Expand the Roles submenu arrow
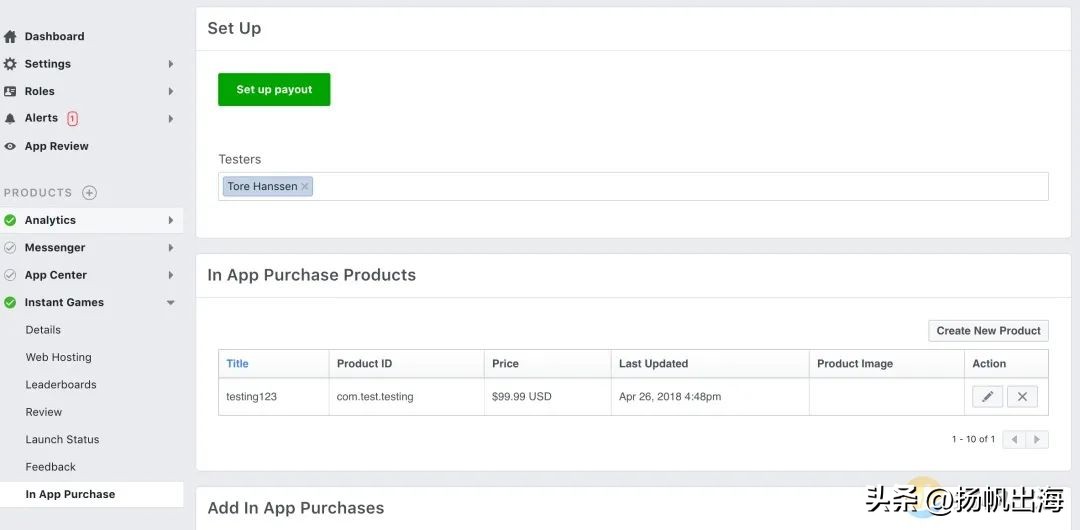This screenshot has height=530, width=1080. (171, 92)
